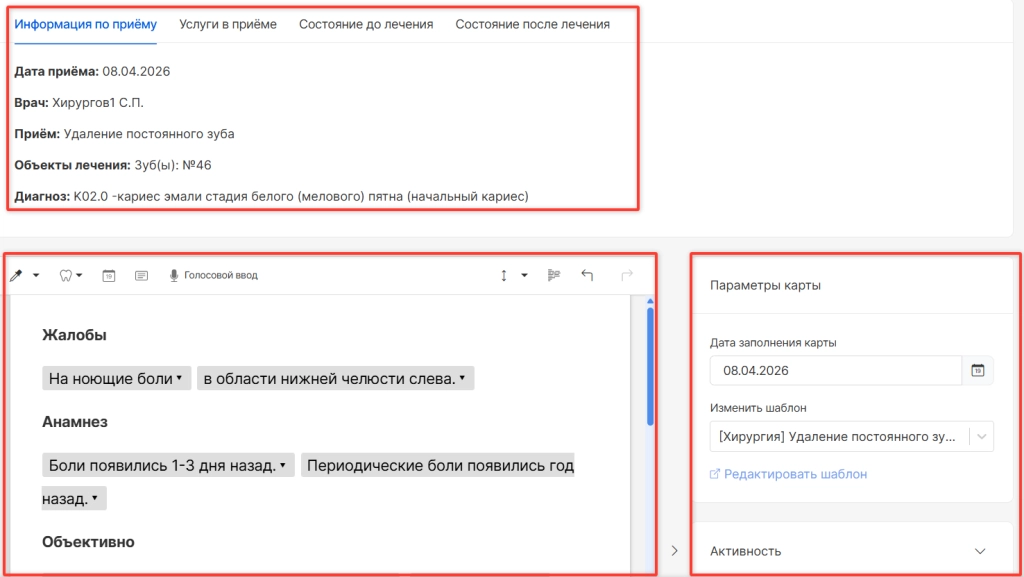Select the pen tool in editor toolbar

(x=16, y=275)
